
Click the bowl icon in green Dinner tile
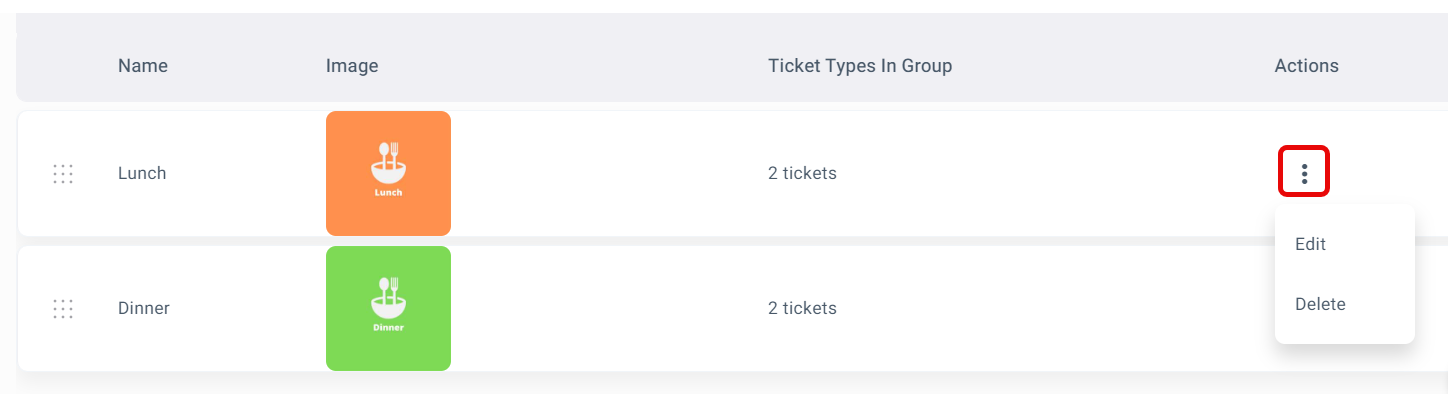388,297
